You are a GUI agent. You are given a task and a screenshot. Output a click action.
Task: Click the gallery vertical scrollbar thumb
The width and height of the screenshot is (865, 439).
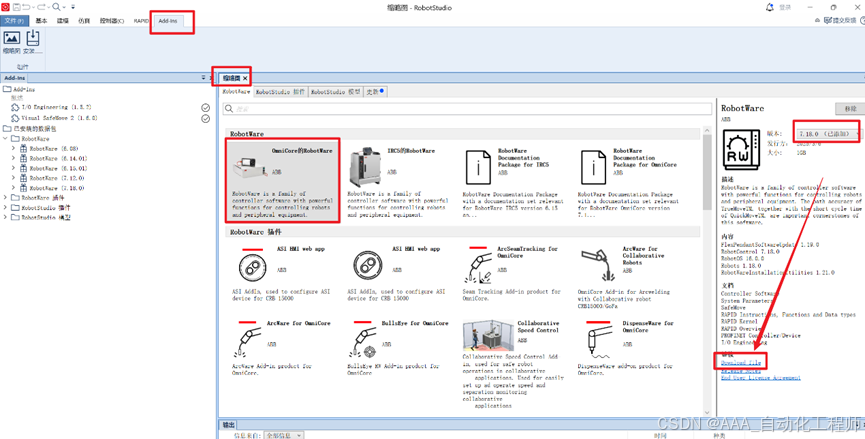point(707,174)
